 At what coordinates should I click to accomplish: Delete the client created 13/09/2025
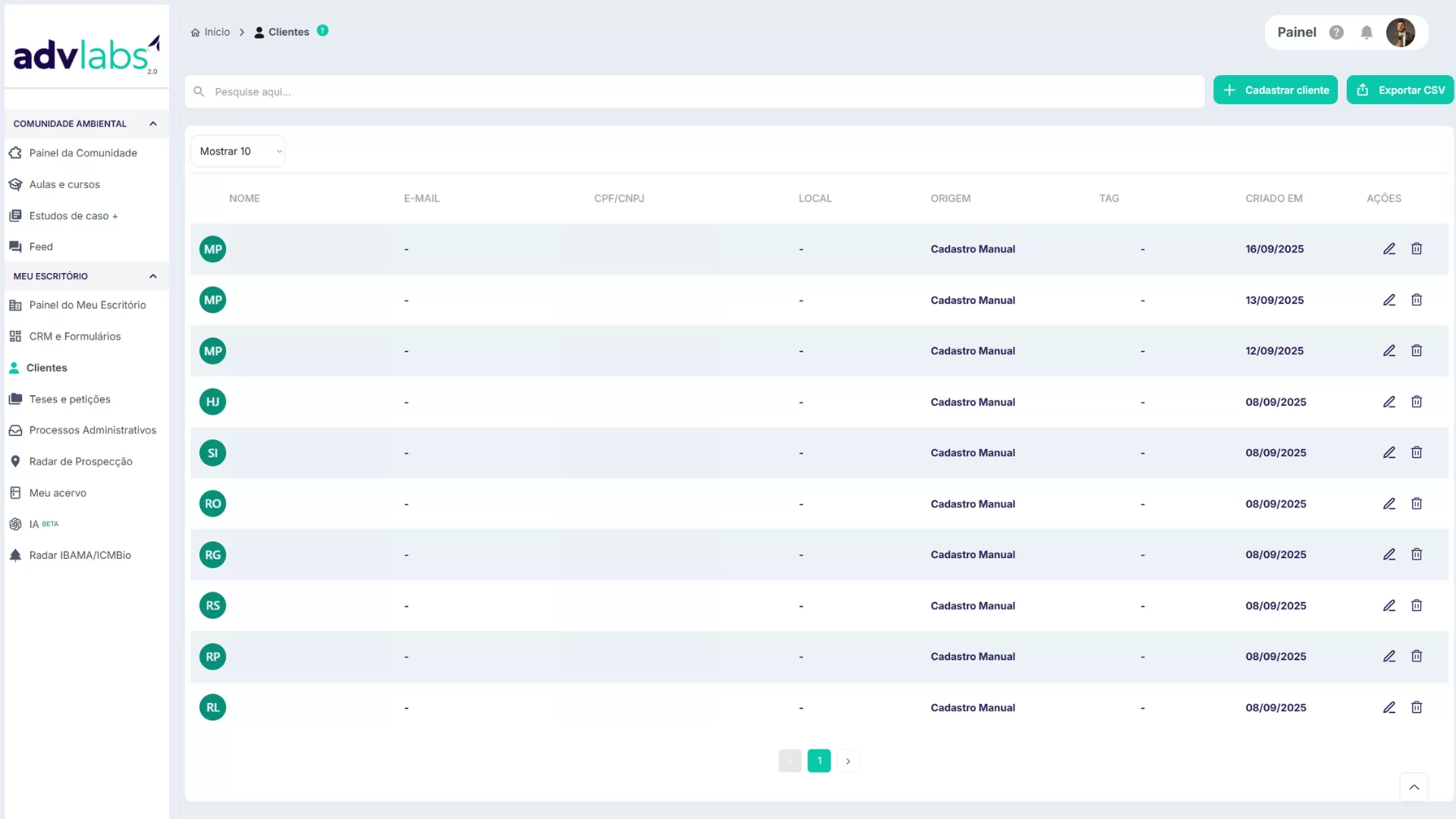[x=1416, y=300]
